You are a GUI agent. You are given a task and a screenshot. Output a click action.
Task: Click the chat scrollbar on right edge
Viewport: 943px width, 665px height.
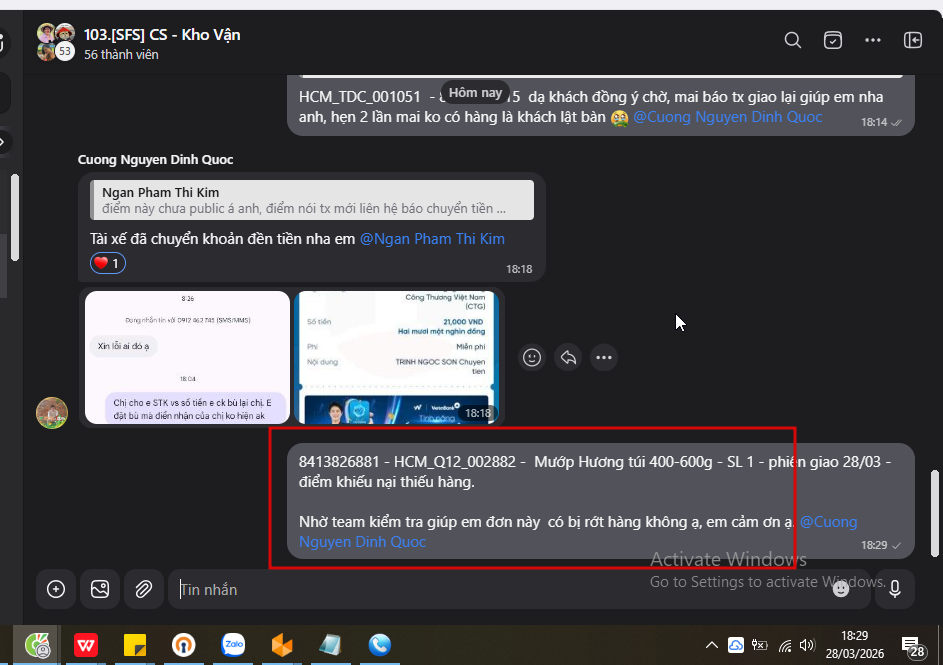coord(935,513)
